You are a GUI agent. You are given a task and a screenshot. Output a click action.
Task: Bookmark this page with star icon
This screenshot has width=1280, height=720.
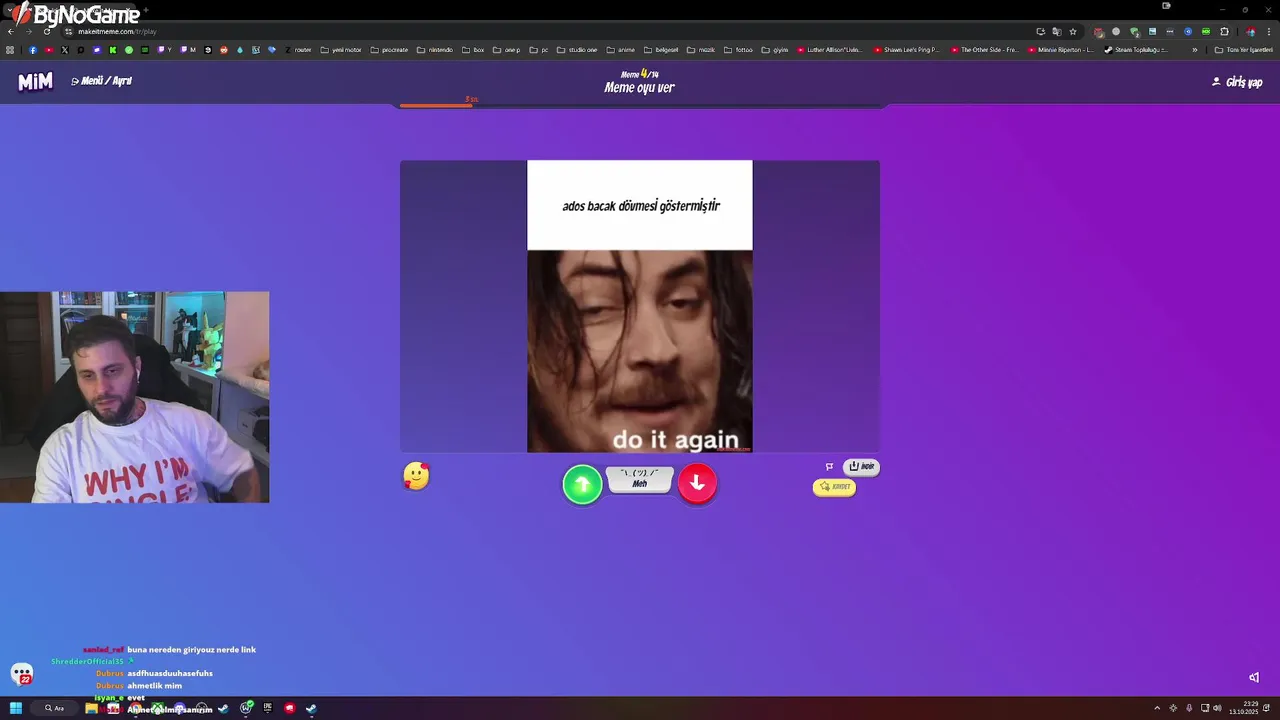1073,31
